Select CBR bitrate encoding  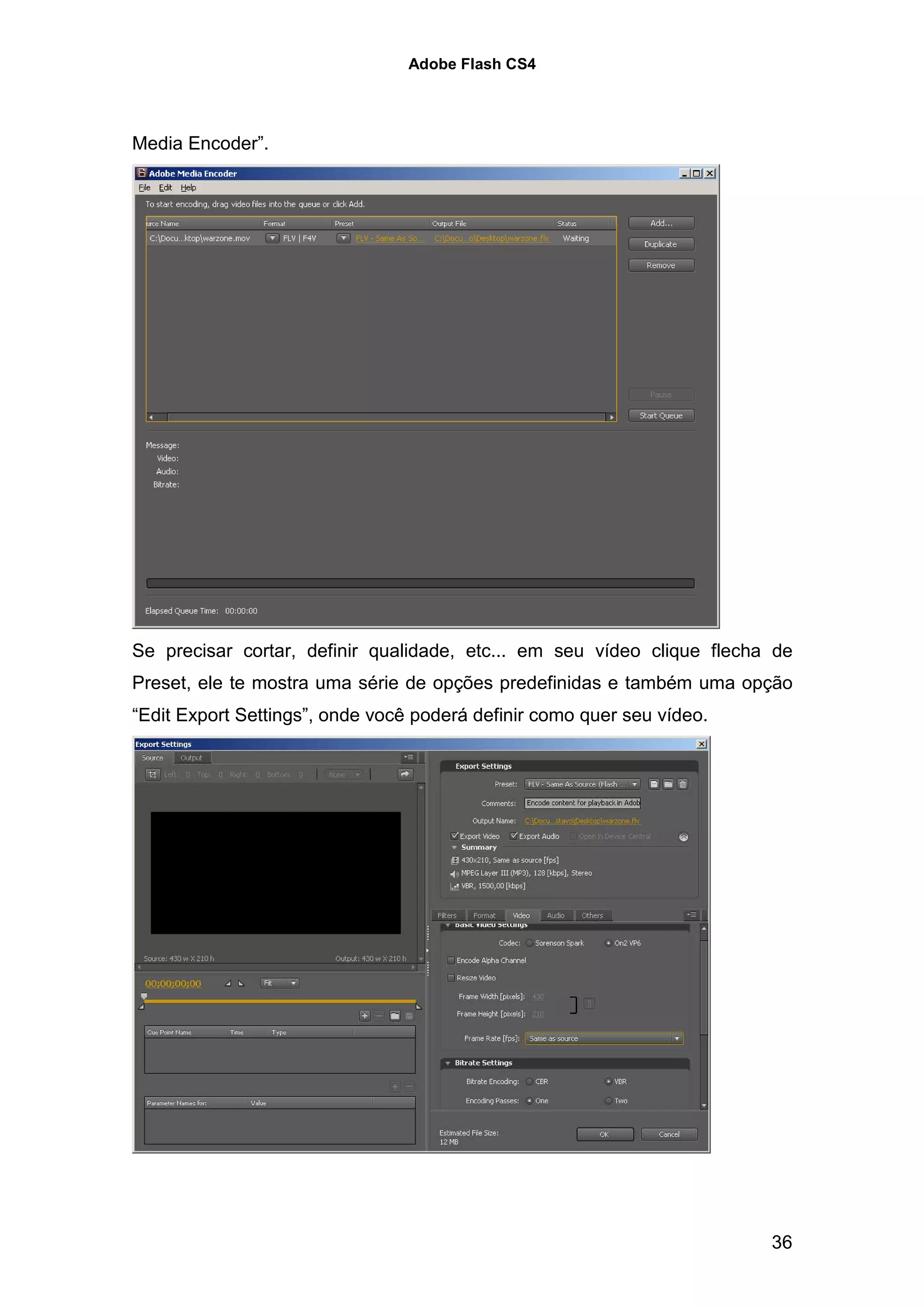[x=530, y=1082]
